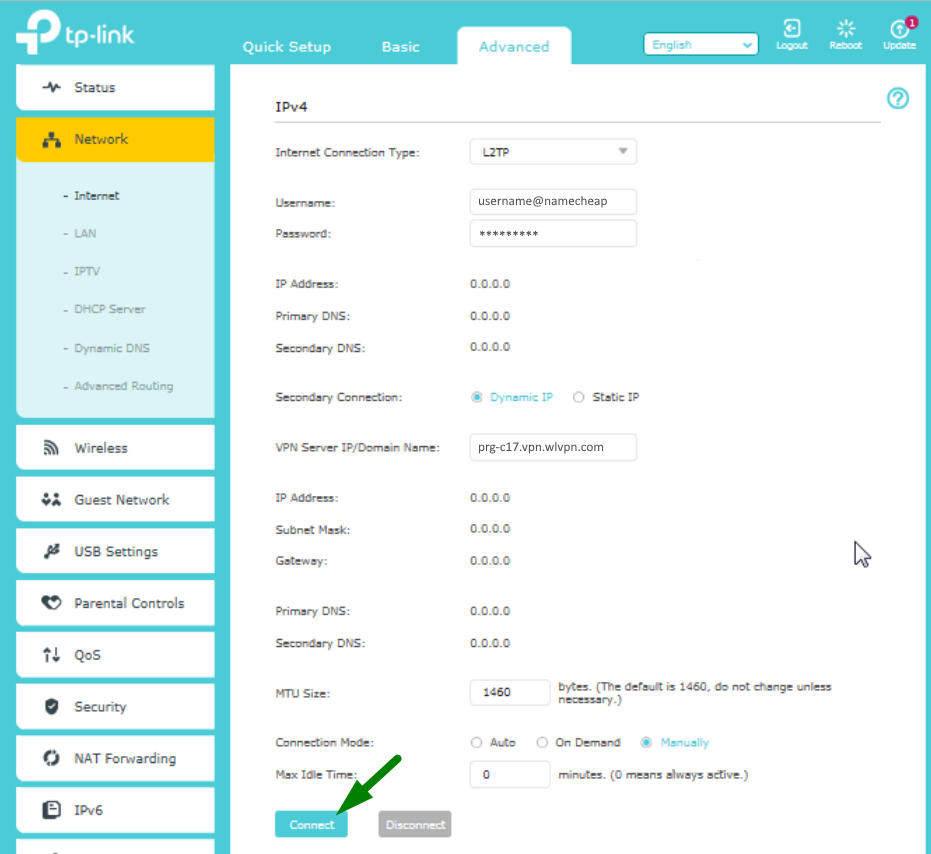Screen dimensions: 931x854
Task: Click the Wireless signal icon
Action: click(x=51, y=448)
